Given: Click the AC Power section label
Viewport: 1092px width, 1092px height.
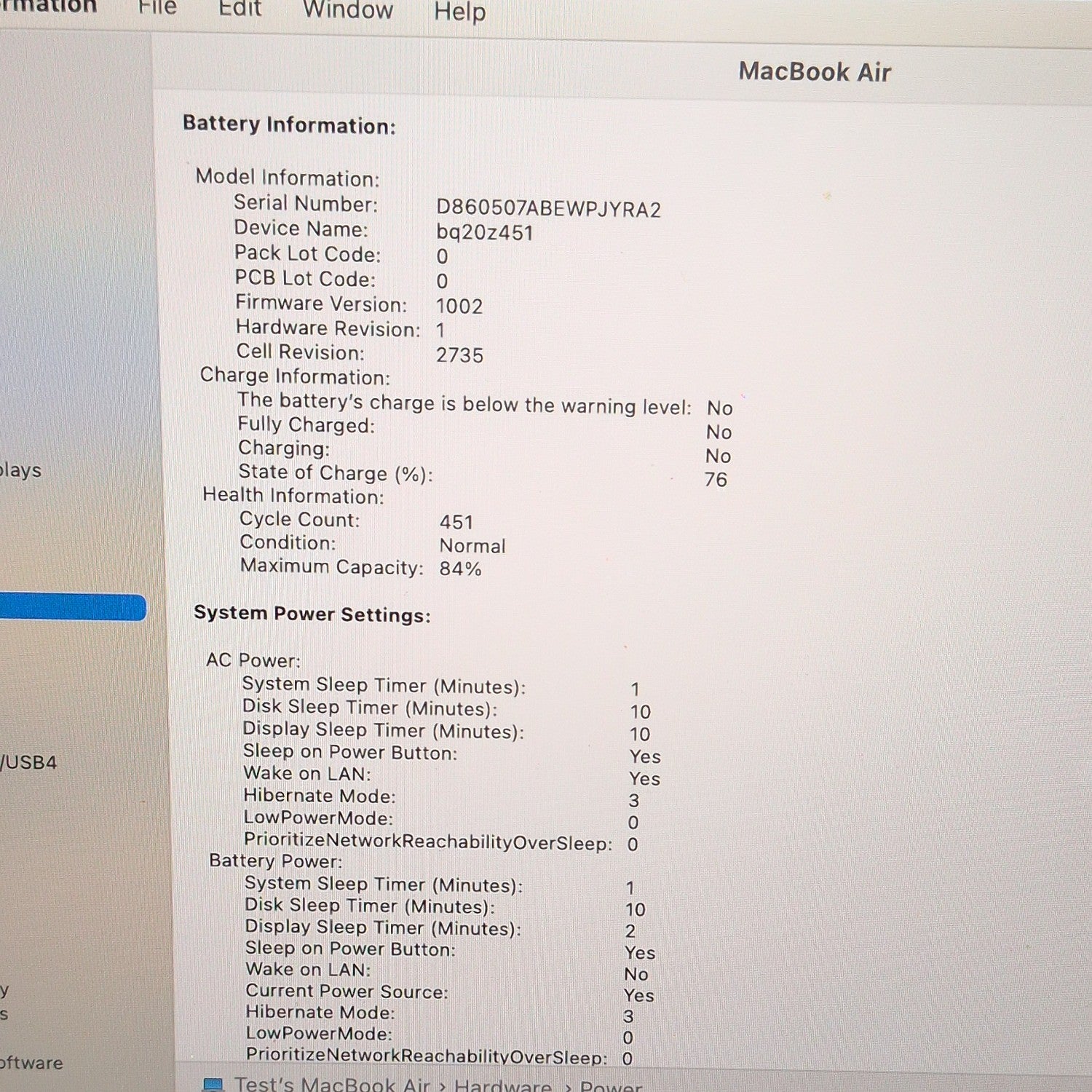Looking at the screenshot, I should point(253,660).
